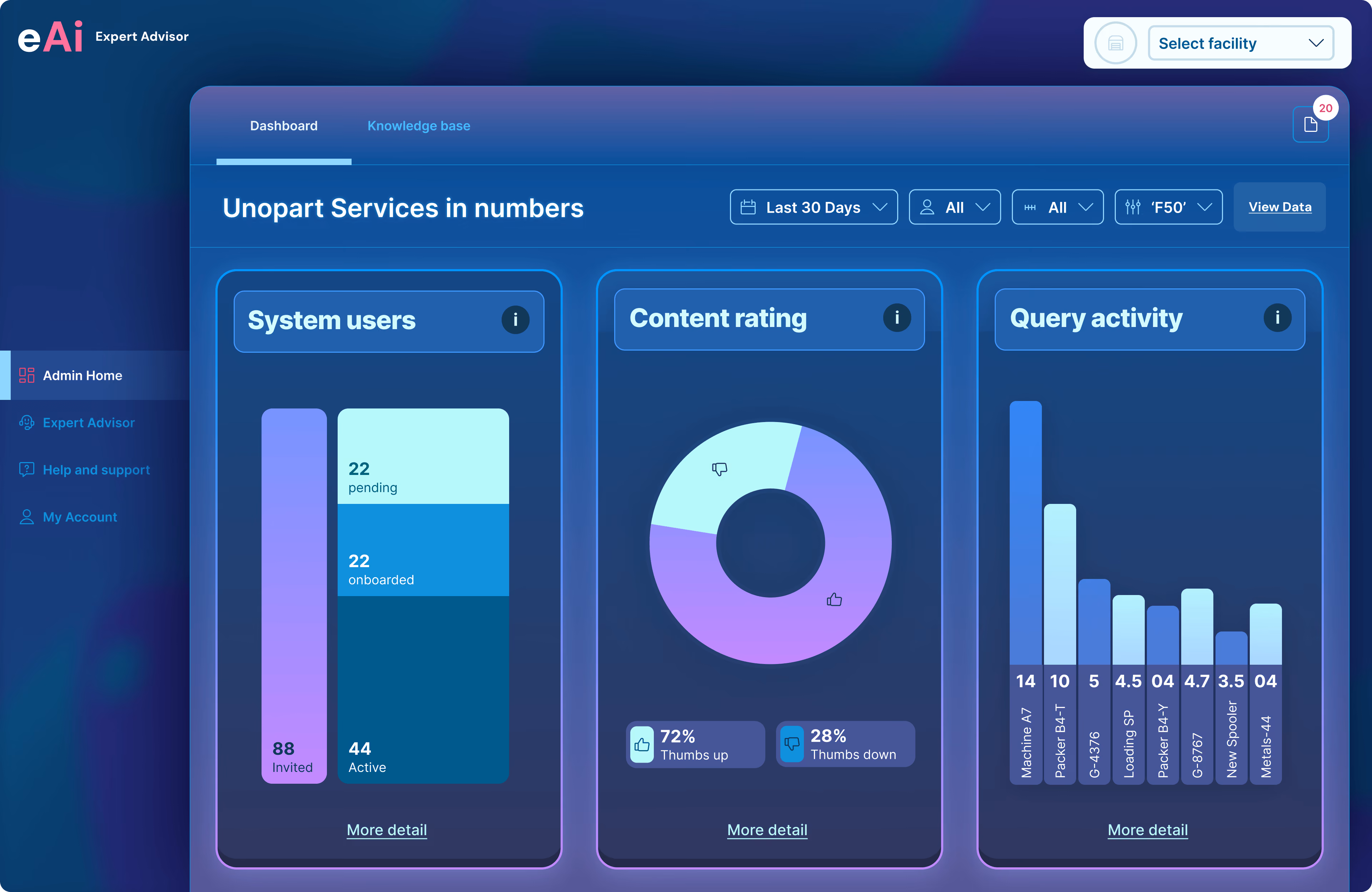Click the 44 Active bar segment
The height and width of the screenshot is (892, 1372).
point(423,690)
